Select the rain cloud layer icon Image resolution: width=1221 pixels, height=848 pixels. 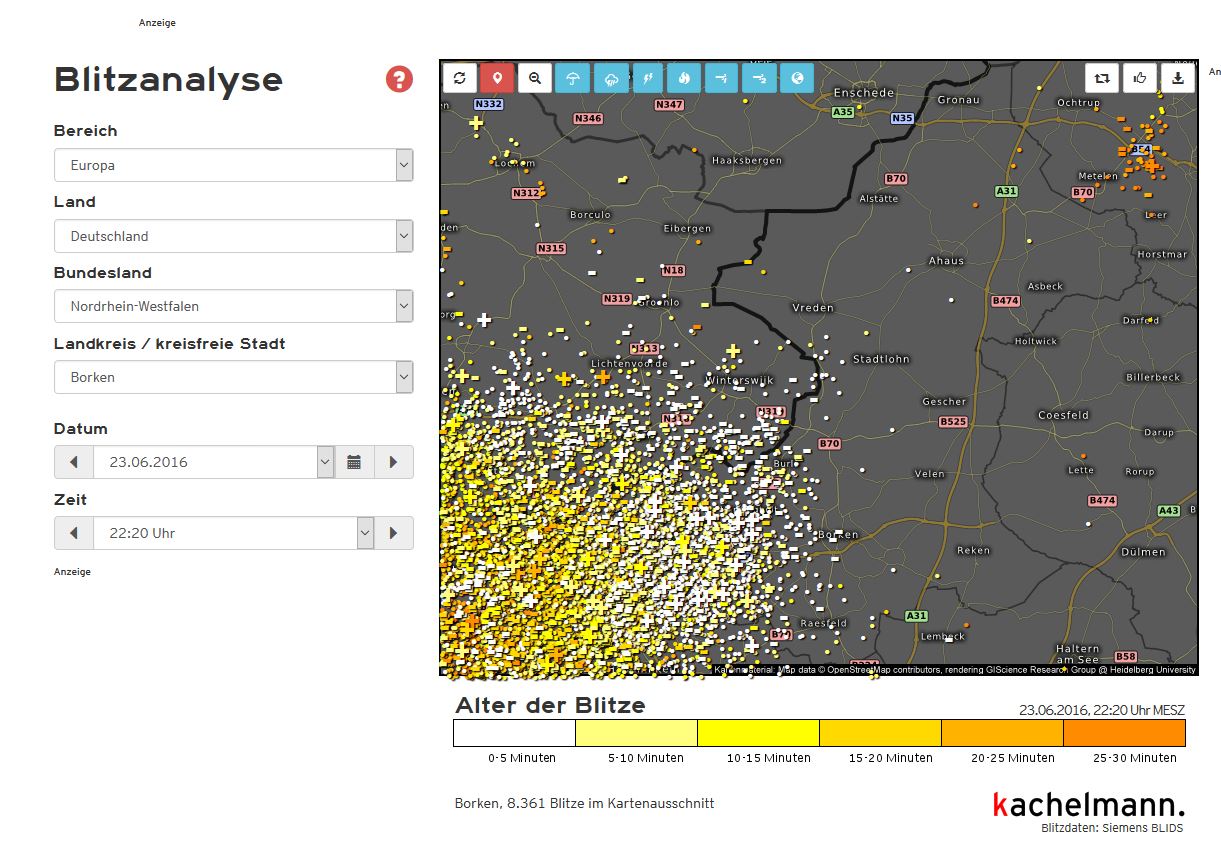click(x=610, y=77)
